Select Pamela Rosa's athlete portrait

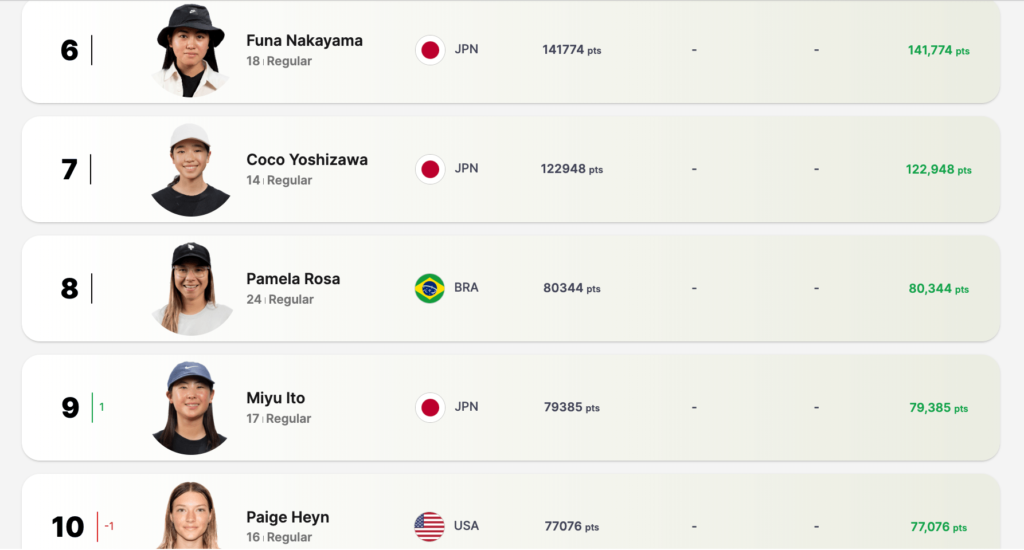191,289
